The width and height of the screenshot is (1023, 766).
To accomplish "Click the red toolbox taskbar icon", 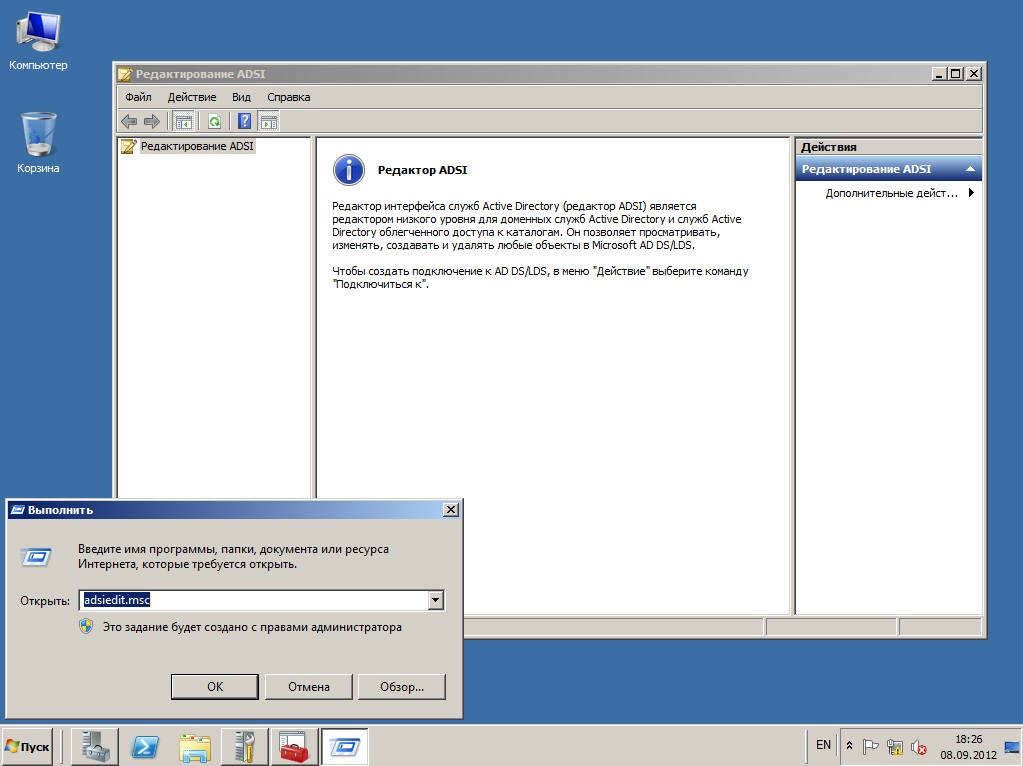I will 294,746.
